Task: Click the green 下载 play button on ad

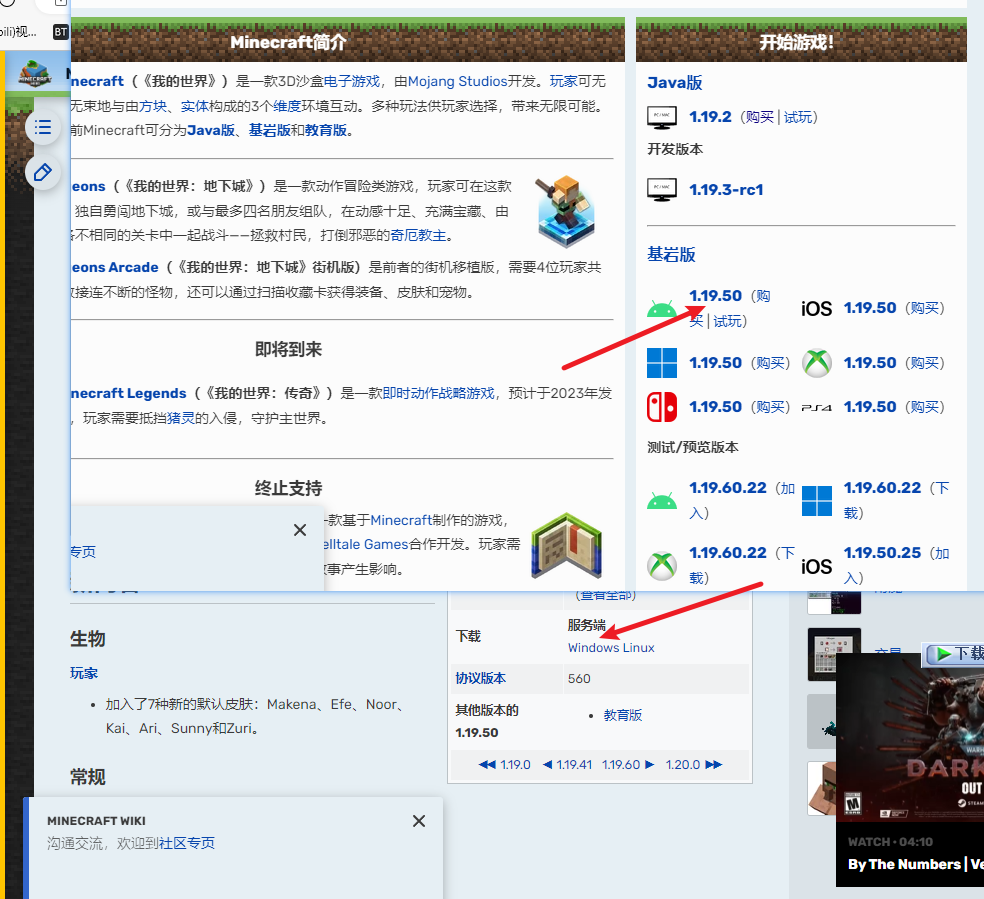Action: coord(953,654)
